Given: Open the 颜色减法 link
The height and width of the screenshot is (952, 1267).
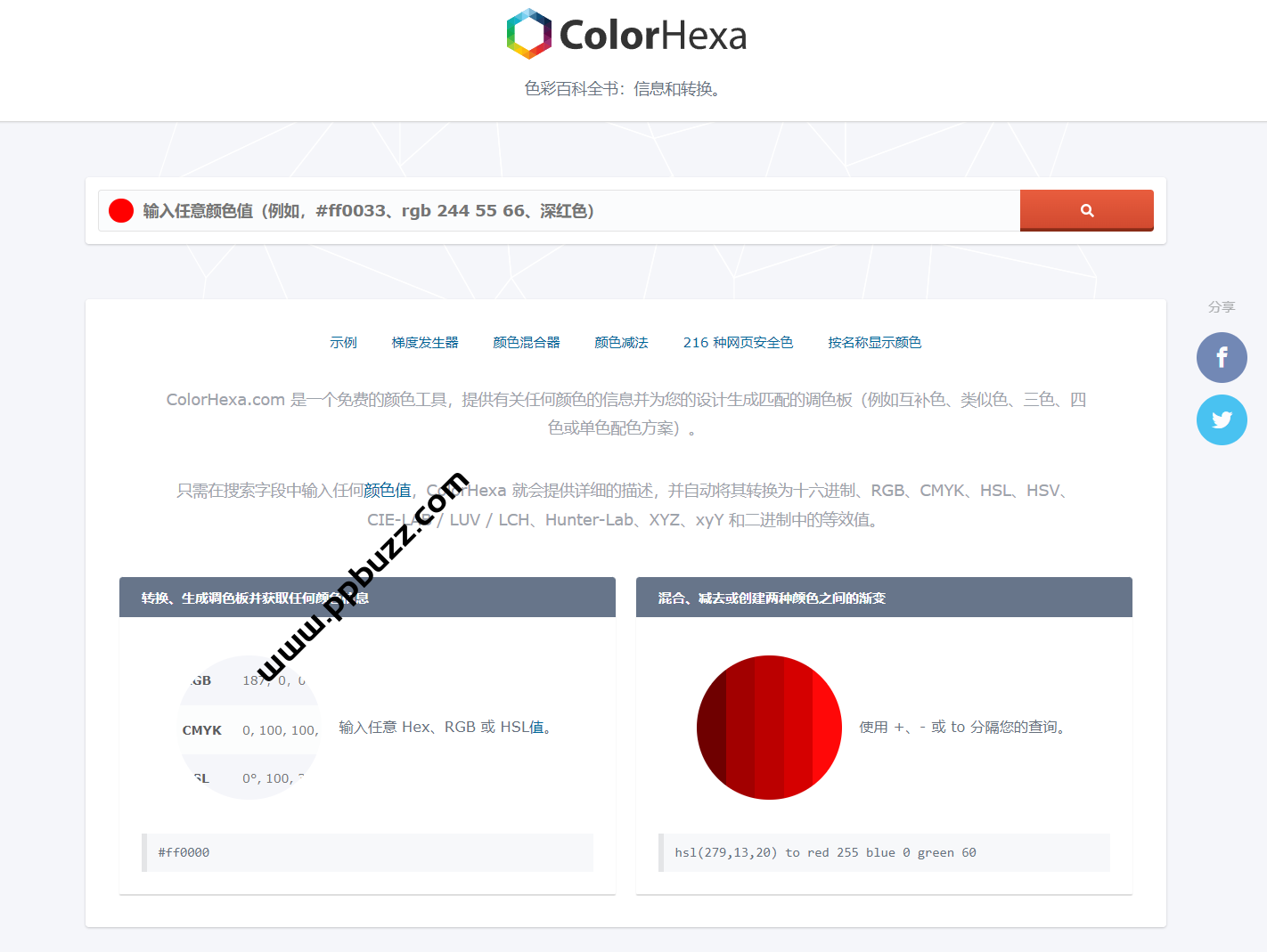Looking at the screenshot, I should point(621,342).
